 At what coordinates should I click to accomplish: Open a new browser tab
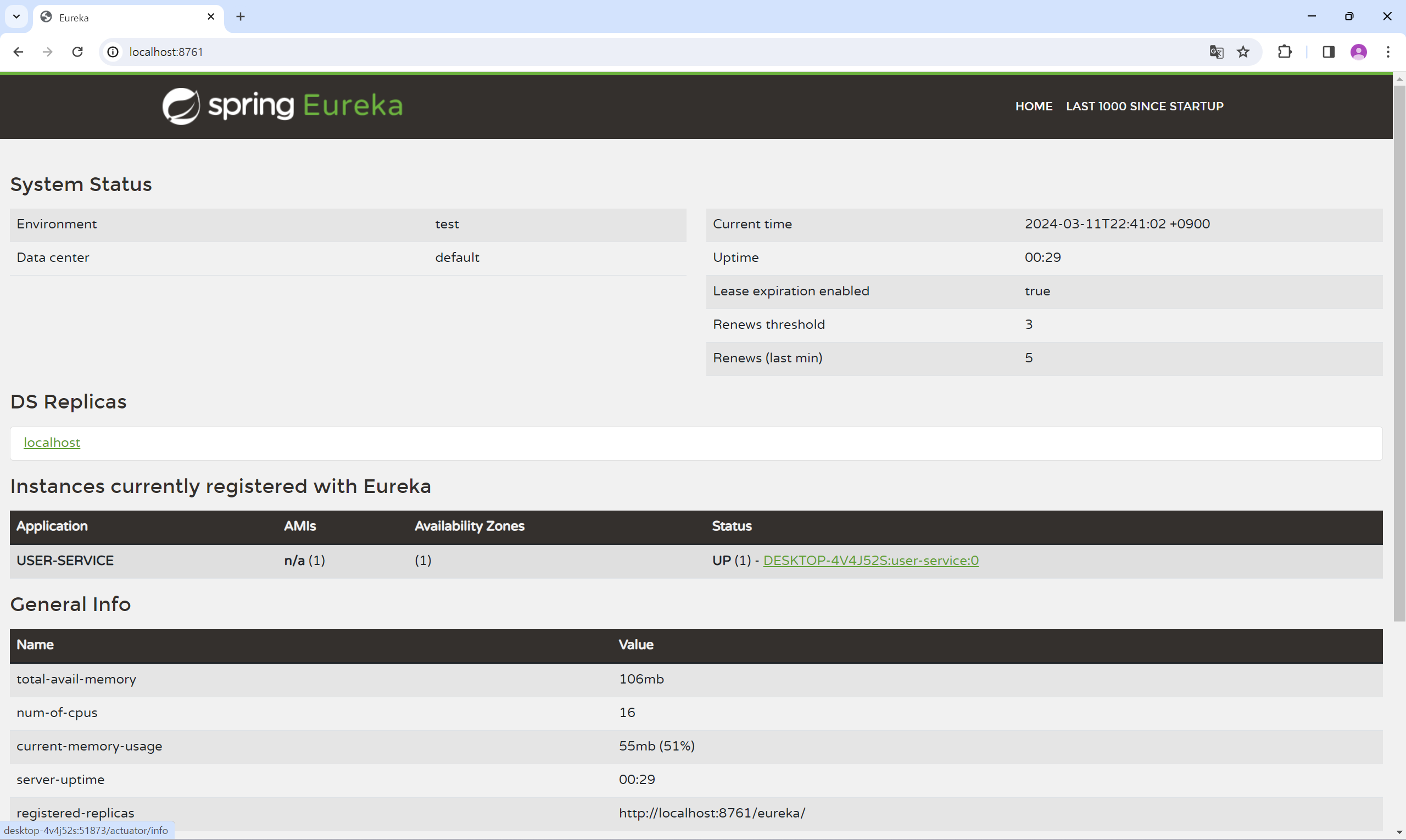click(241, 17)
